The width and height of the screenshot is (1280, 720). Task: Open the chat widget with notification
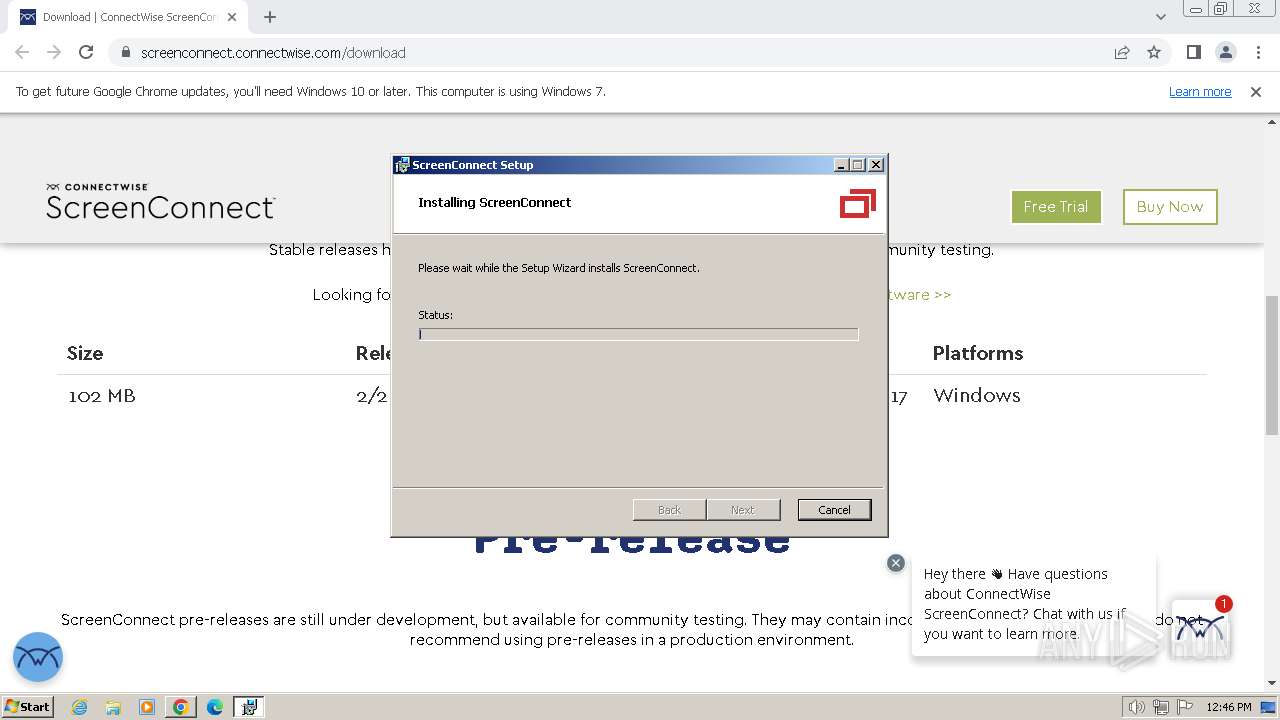(1201, 628)
